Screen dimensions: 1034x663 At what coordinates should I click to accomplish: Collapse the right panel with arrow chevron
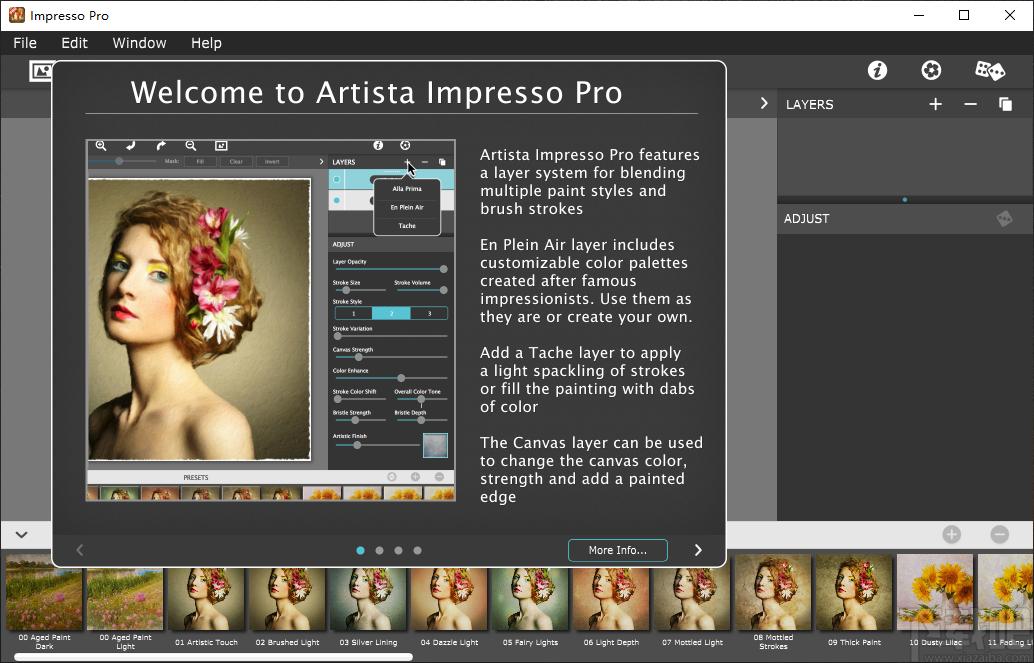click(x=764, y=104)
